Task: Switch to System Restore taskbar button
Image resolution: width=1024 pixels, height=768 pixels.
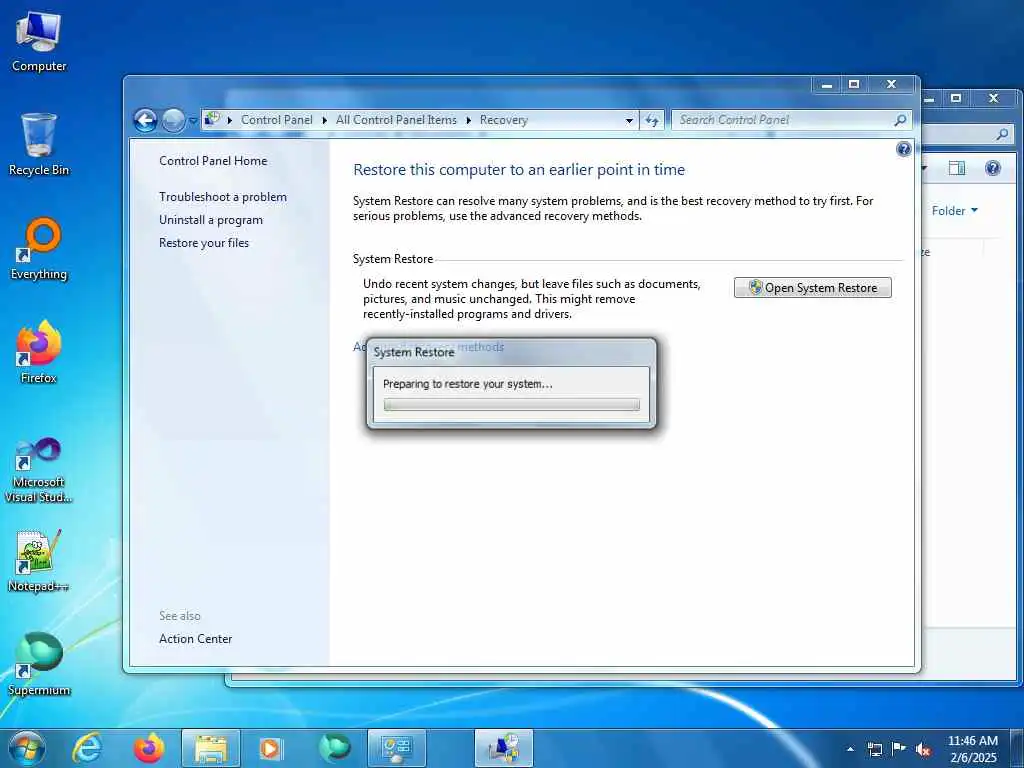Action: (x=504, y=748)
